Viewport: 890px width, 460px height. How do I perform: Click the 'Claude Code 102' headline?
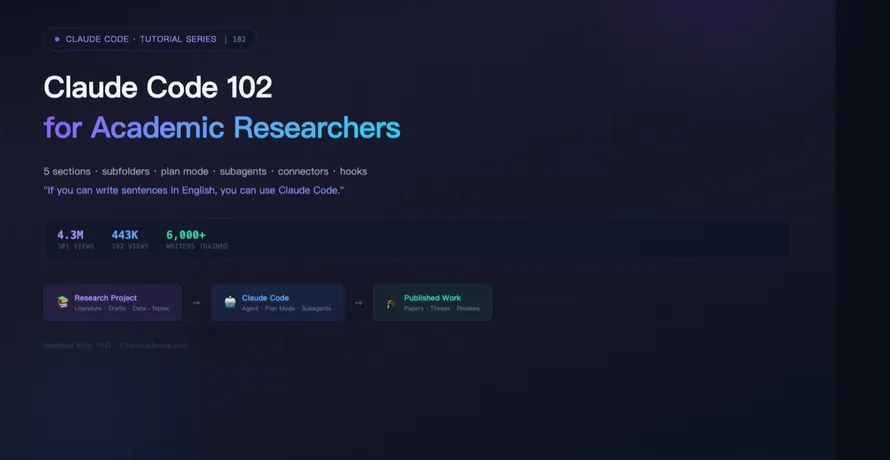click(x=158, y=87)
